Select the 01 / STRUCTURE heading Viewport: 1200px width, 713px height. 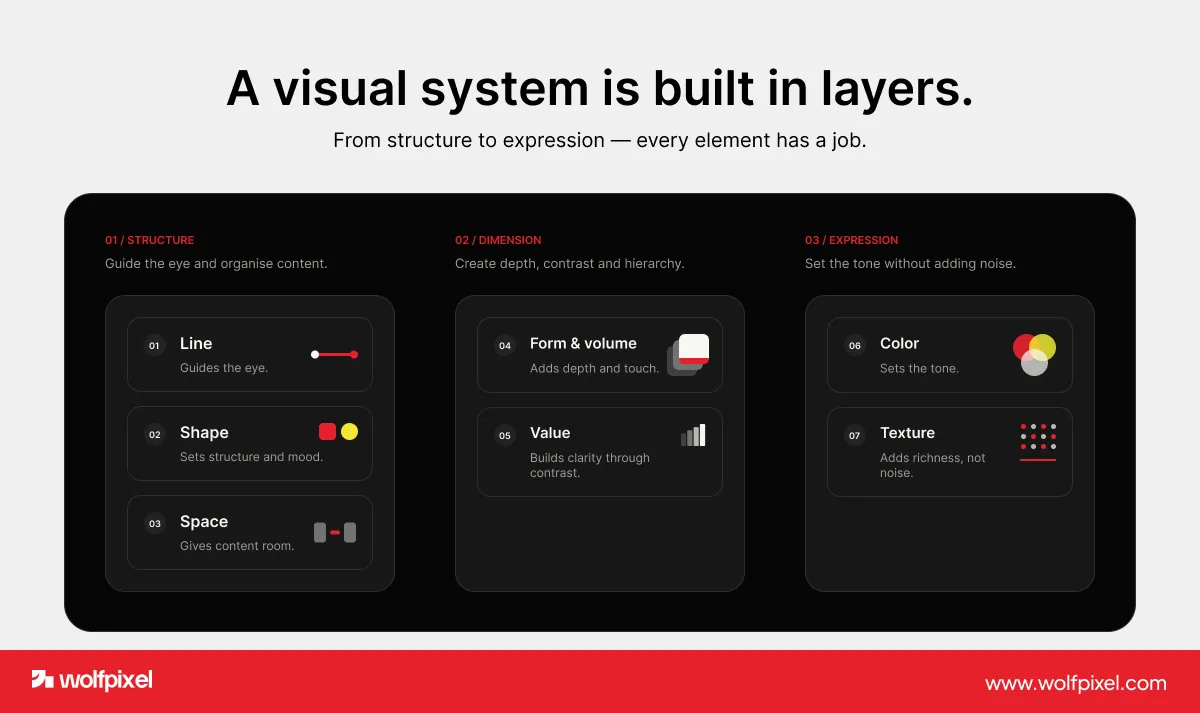[x=150, y=240]
